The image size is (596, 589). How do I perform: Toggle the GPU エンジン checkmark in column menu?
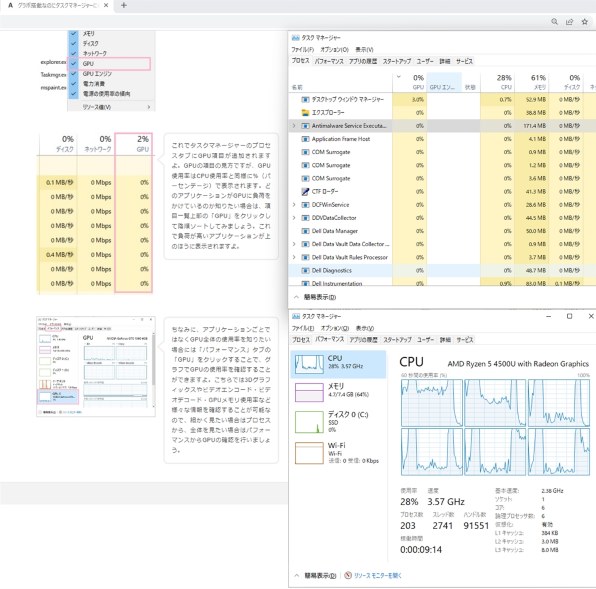pyautogui.click(x=74, y=73)
